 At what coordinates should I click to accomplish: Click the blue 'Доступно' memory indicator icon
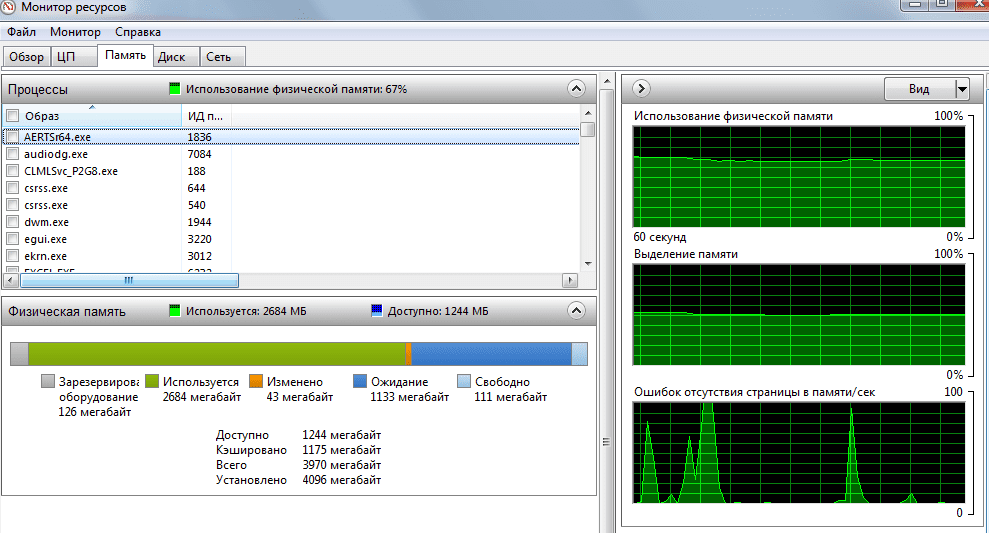(x=377, y=311)
